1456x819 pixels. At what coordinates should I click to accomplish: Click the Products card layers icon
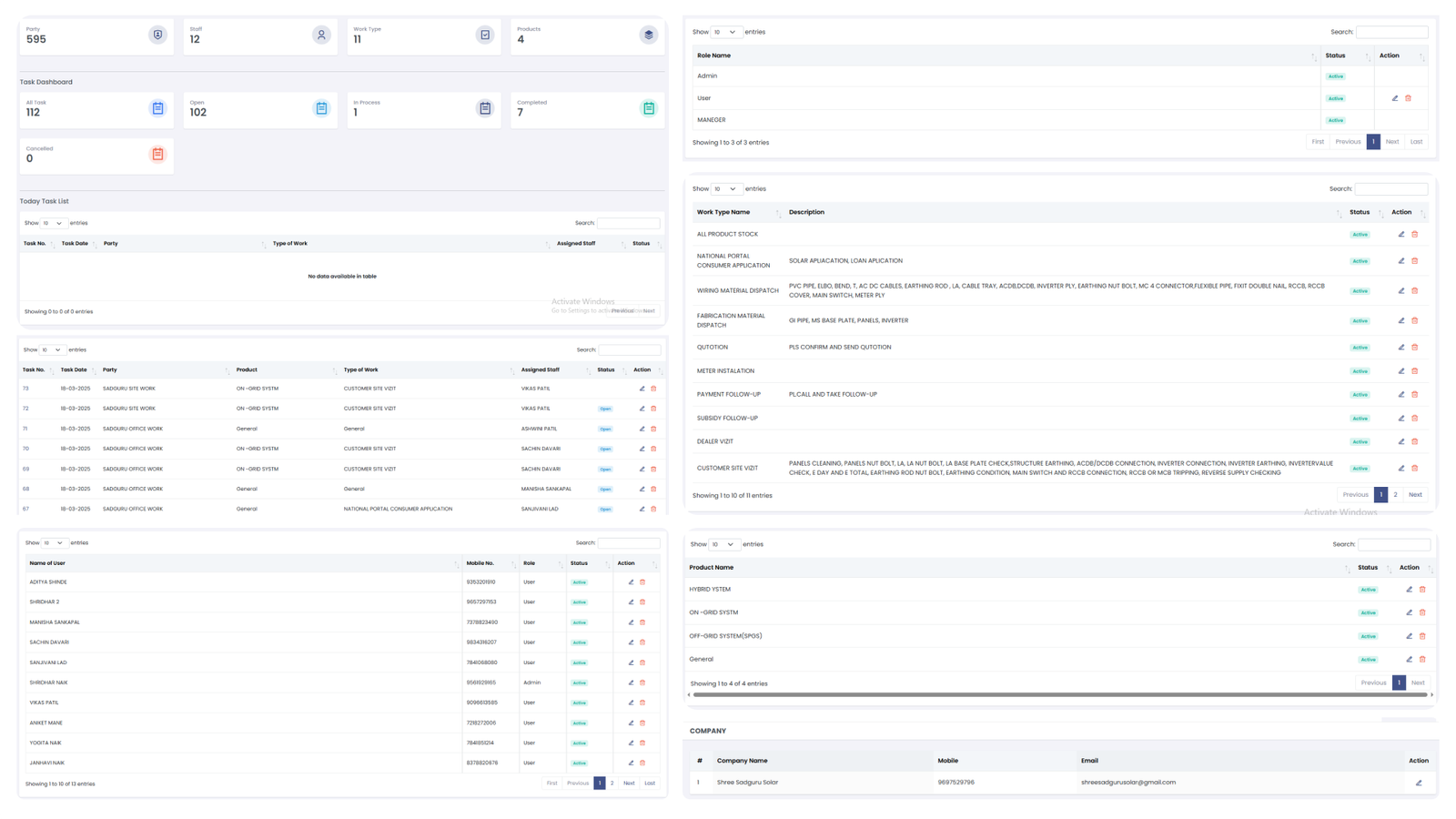(x=649, y=35)
